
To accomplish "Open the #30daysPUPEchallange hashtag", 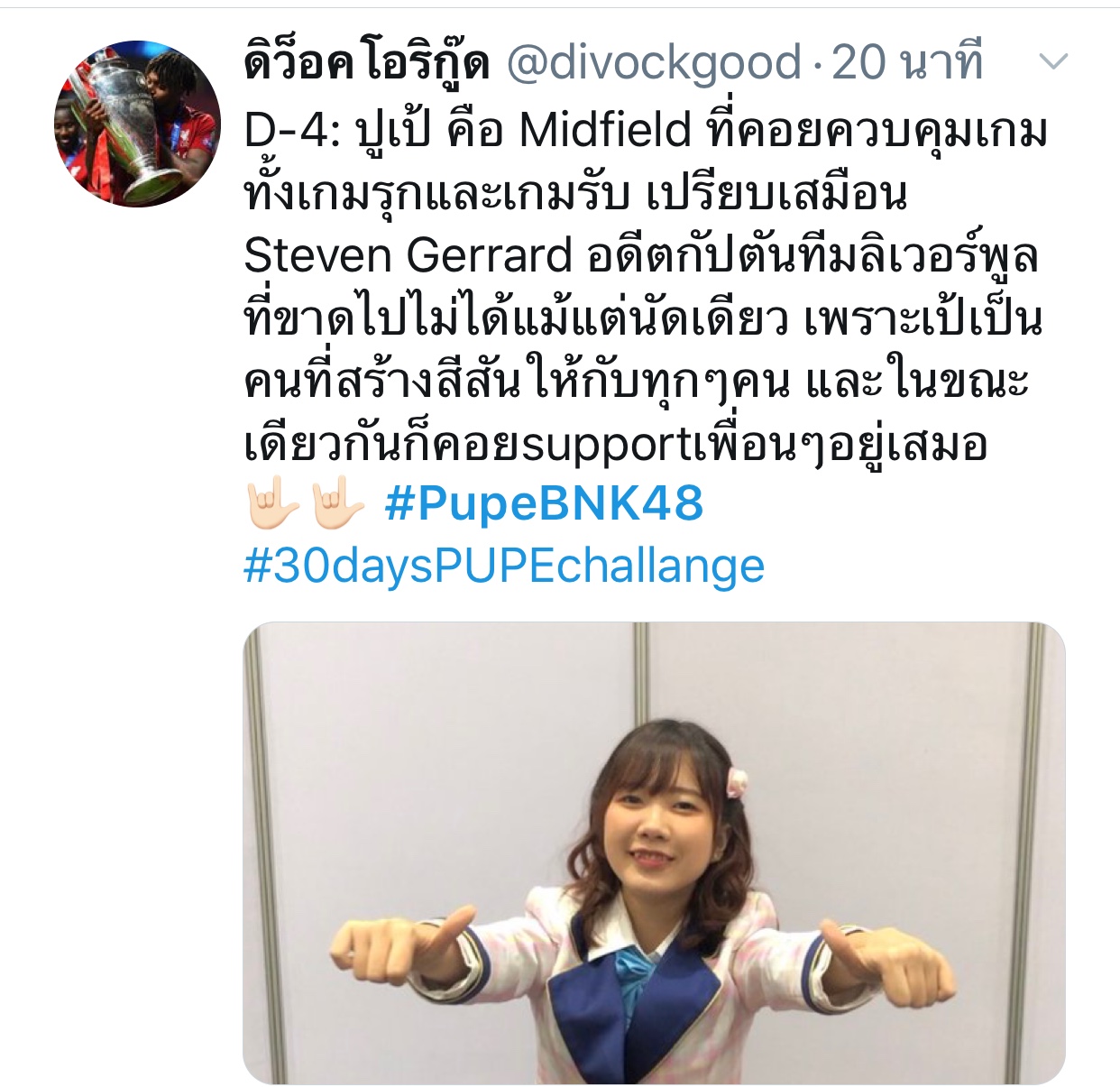I will [504, 567].
